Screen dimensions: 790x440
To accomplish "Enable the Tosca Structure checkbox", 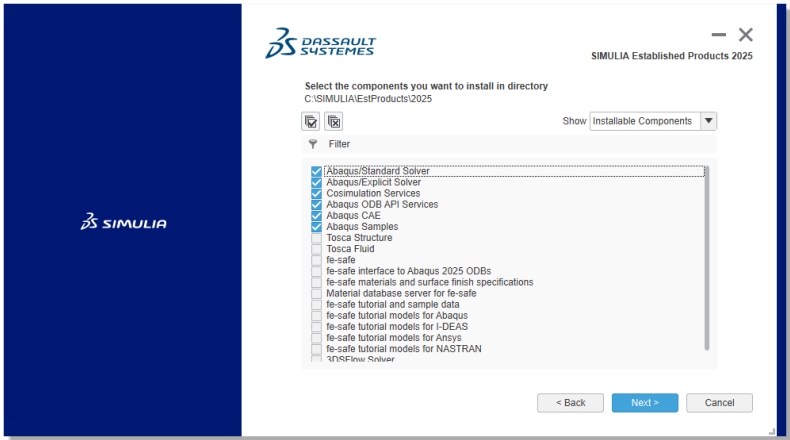I will (317, 238).
